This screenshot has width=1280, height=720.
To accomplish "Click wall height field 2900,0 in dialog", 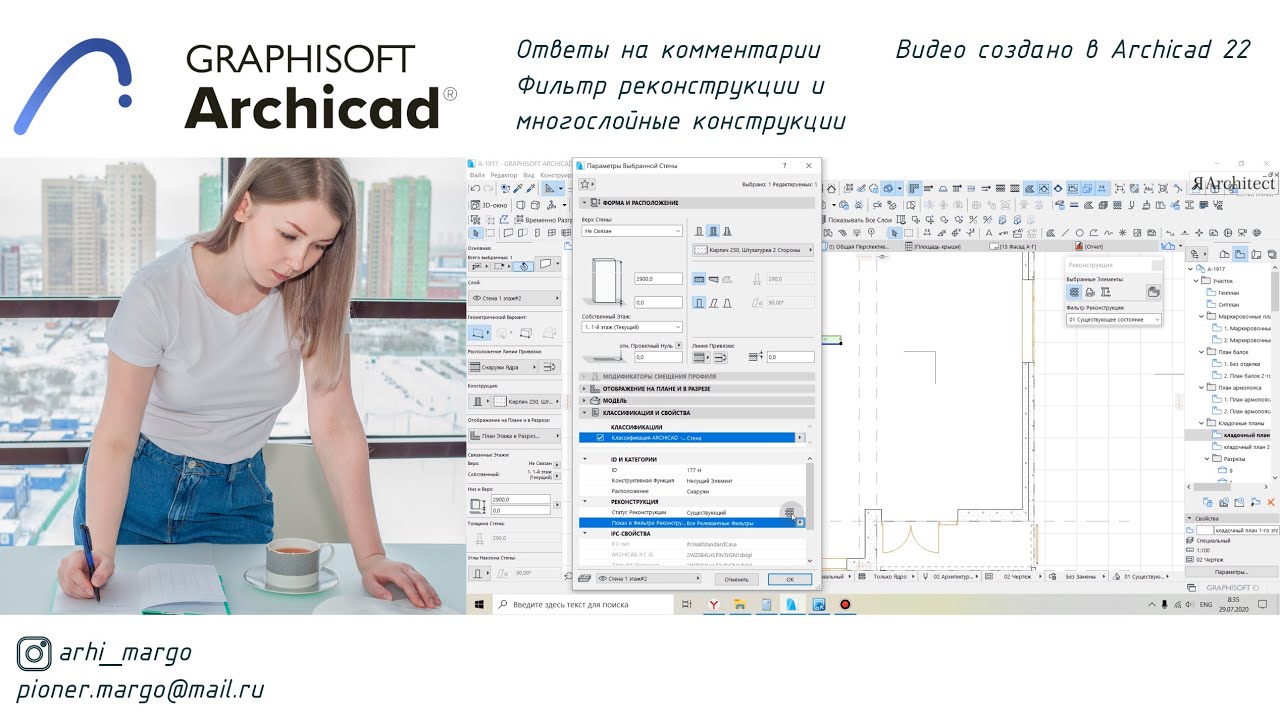I will (658, 279).
